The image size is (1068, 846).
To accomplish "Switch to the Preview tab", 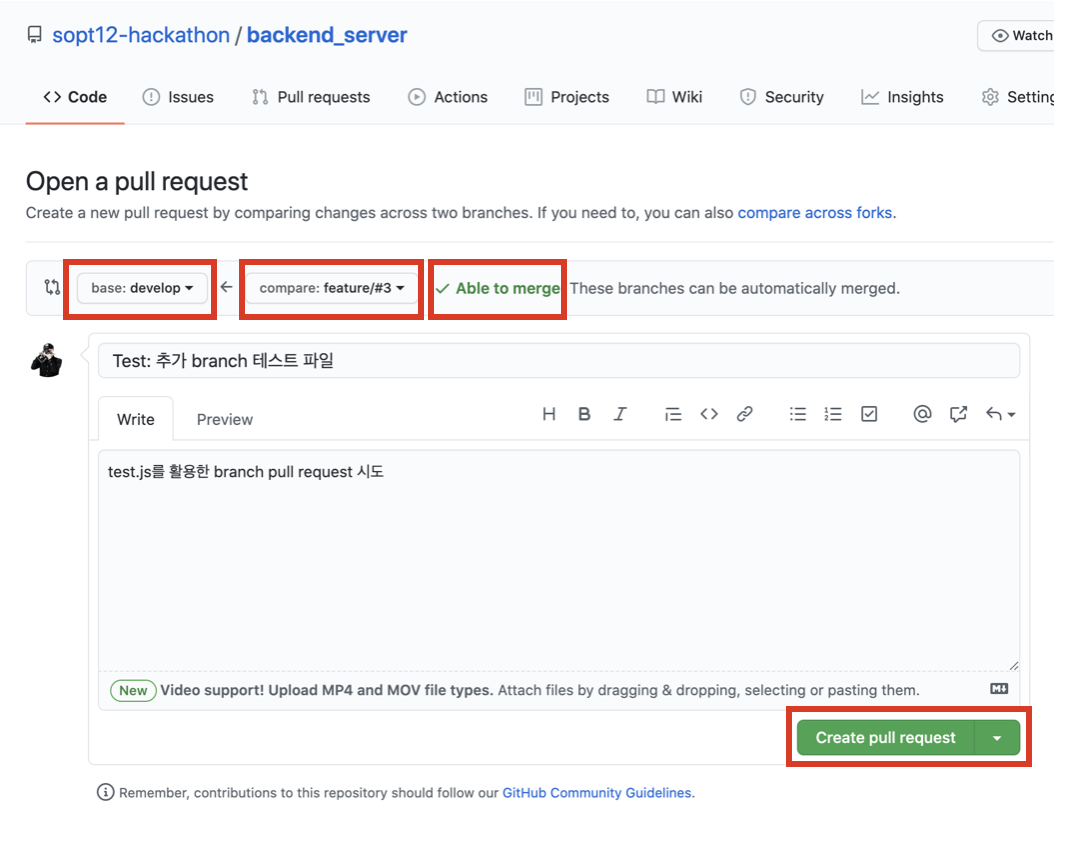I will pyautogui.click(x=225, y=420).
